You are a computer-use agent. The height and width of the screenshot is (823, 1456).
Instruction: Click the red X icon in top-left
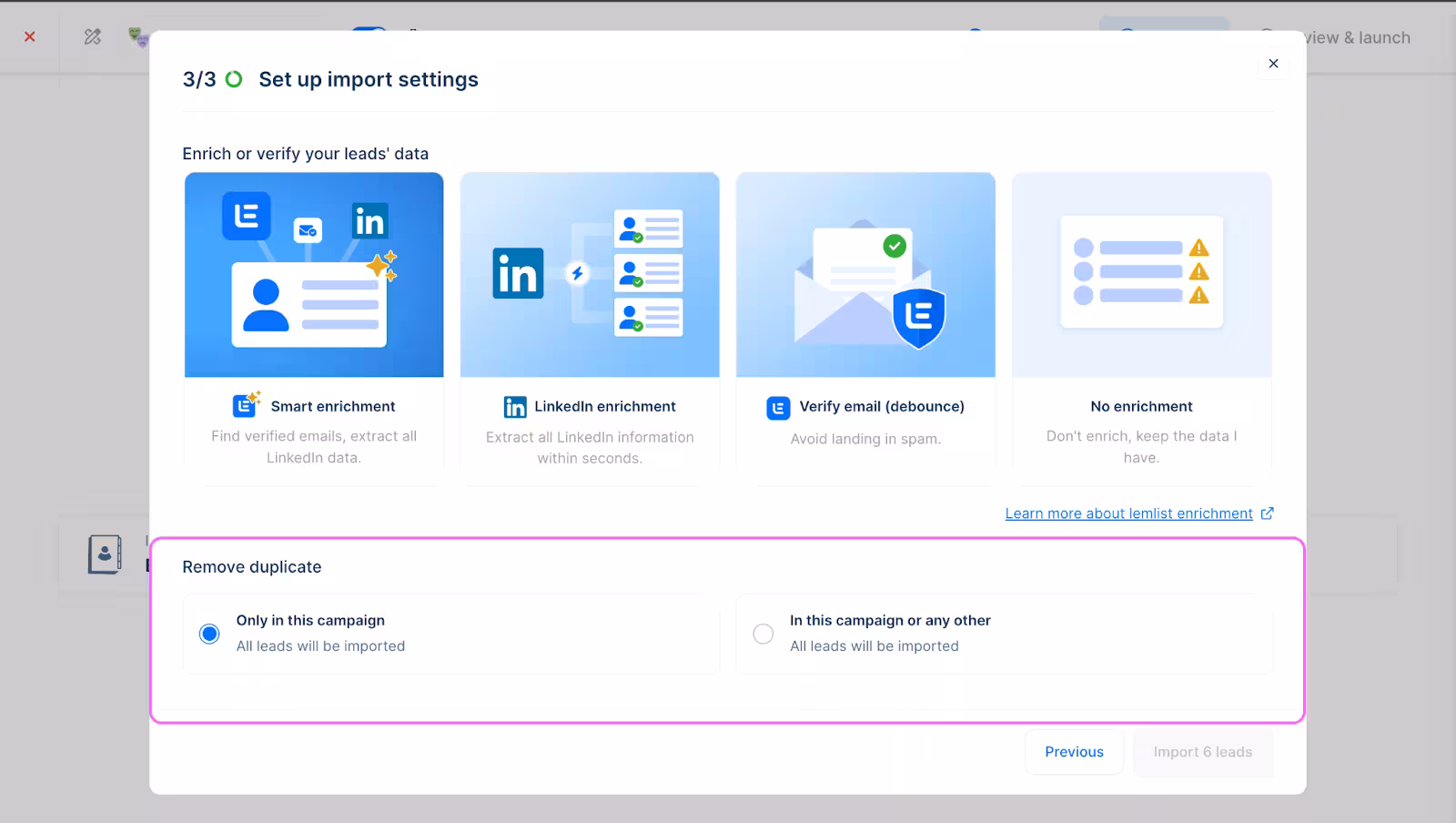point(30,36)
